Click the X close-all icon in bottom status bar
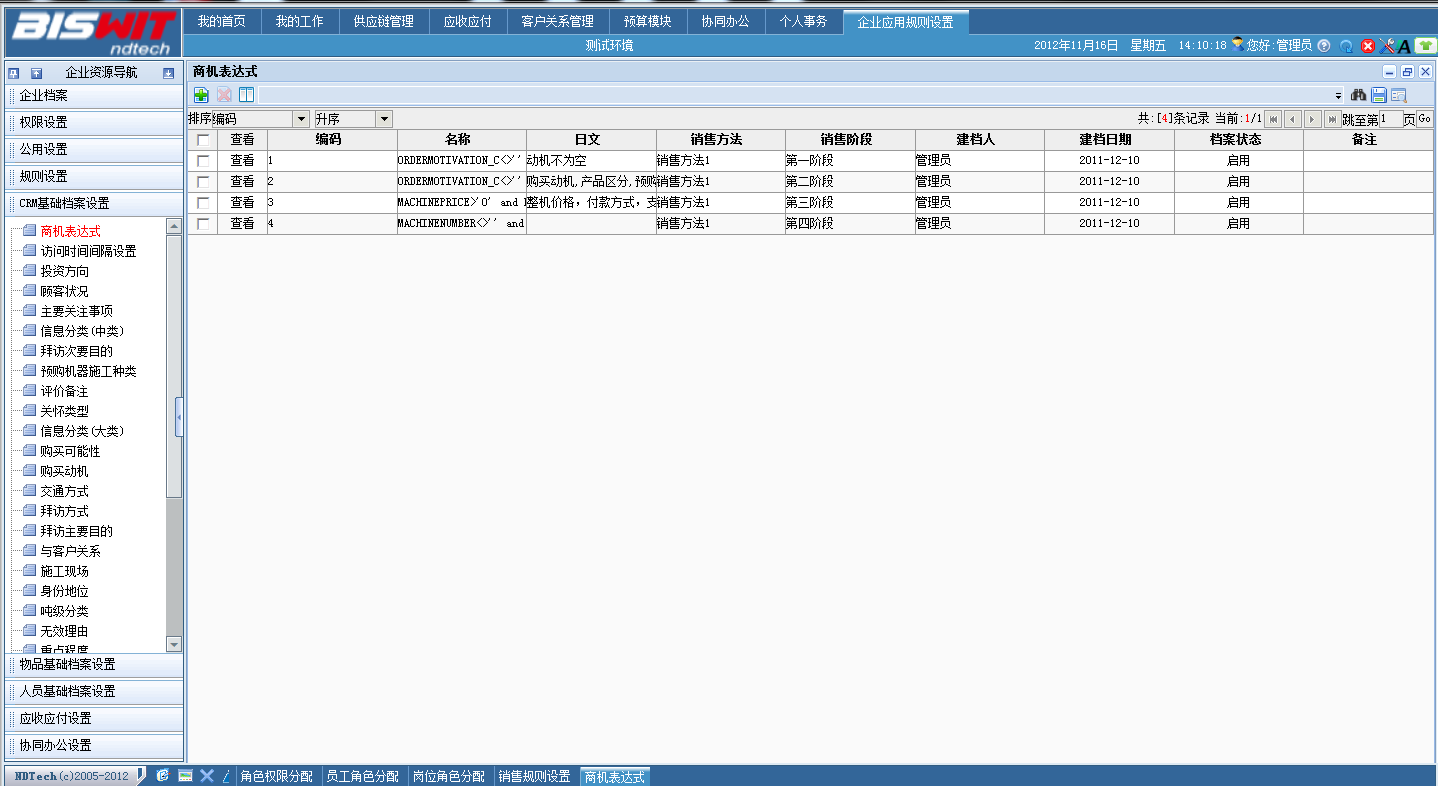 pyautogui.click(x=207, y=776)
